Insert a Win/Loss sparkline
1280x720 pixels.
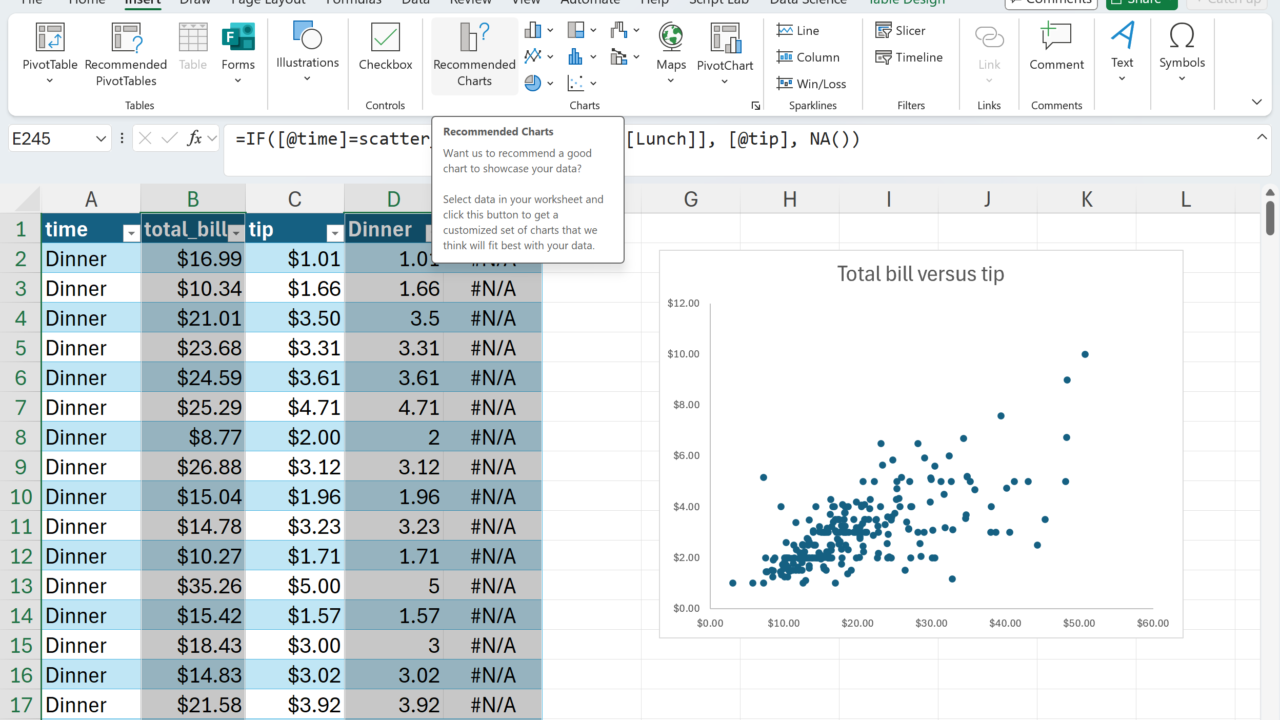pyautogui.click(x=811, y=84)
